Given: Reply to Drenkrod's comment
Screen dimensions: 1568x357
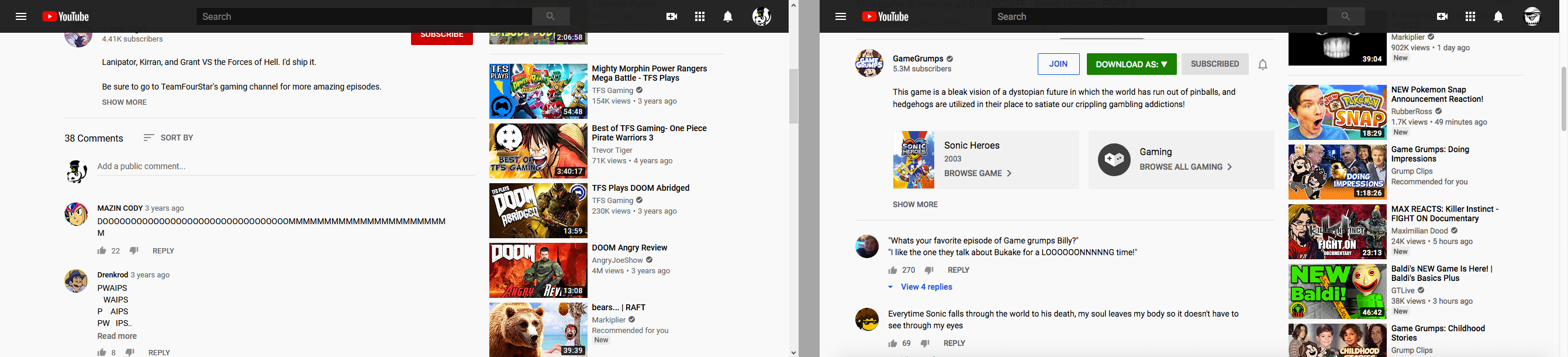Looking at the screenshot, I should (160, 352).
